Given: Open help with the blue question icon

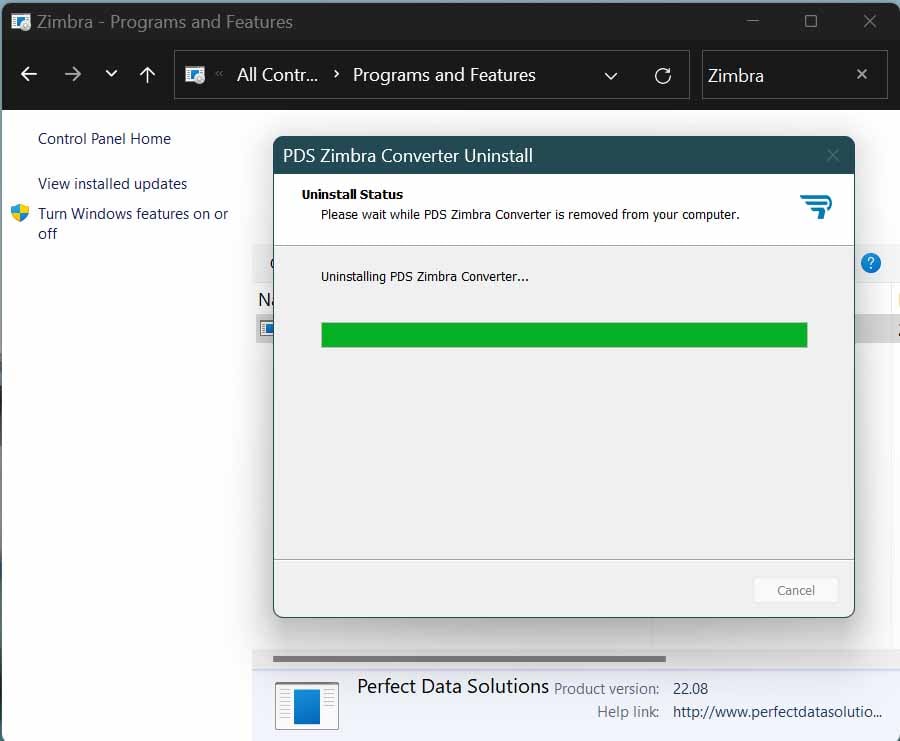Looking at the screenshot, I should pyautogui.click(x=871, y=263).
